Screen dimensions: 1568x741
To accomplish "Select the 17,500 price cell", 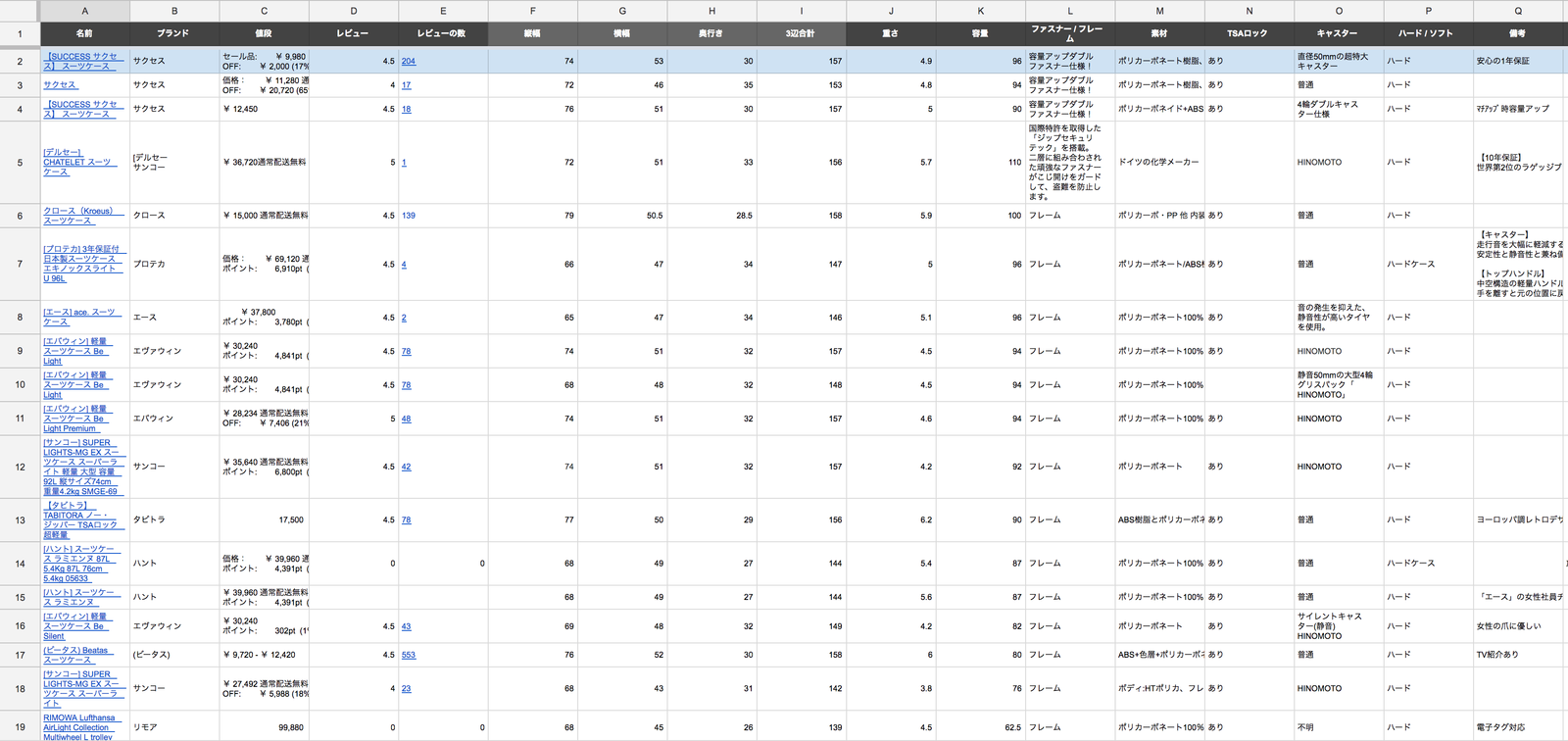I will pyautogui.click(x=264, y=520).
